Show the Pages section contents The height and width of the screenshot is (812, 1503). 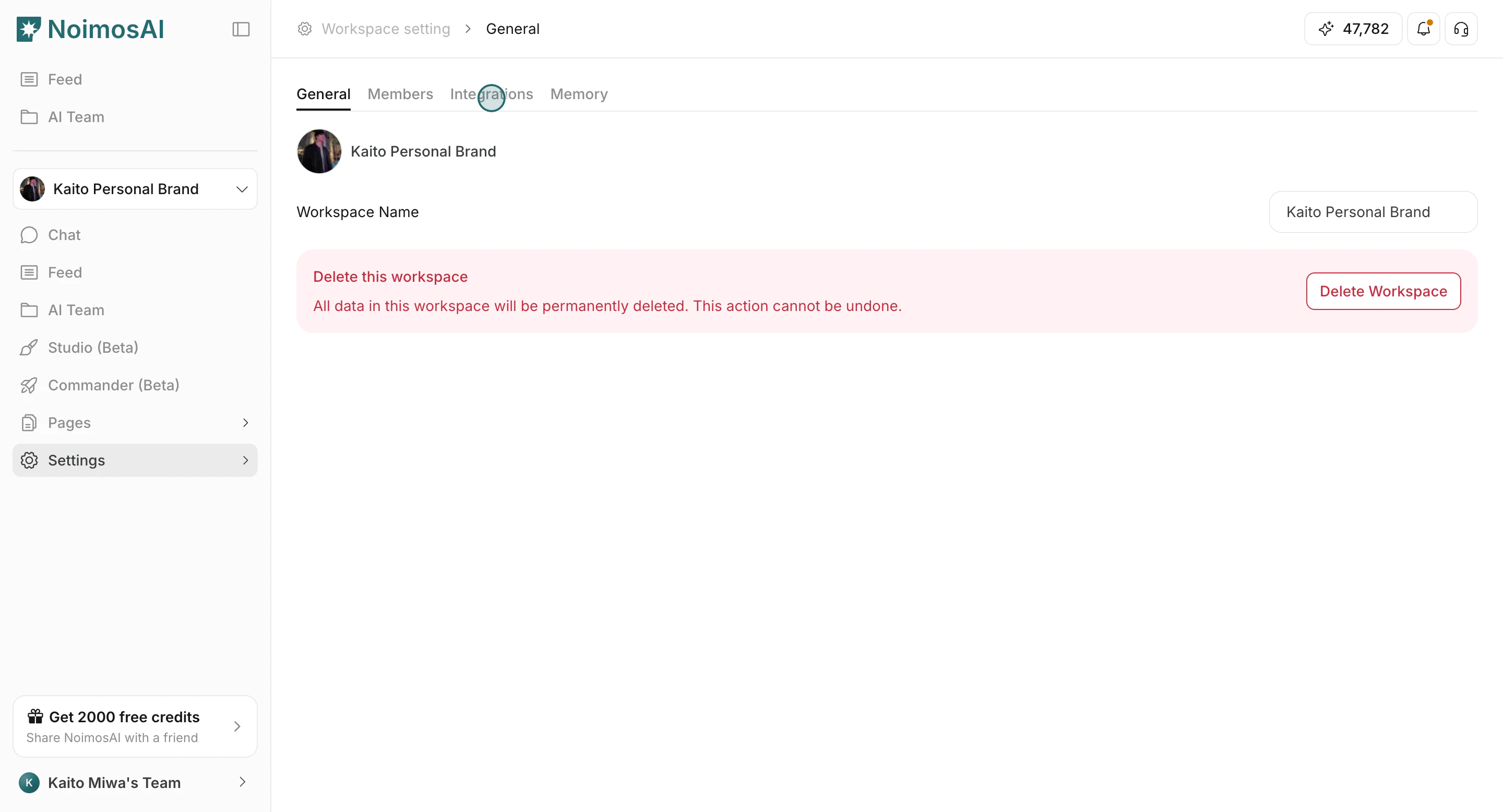pyautogui.click(x=69, y=422)
